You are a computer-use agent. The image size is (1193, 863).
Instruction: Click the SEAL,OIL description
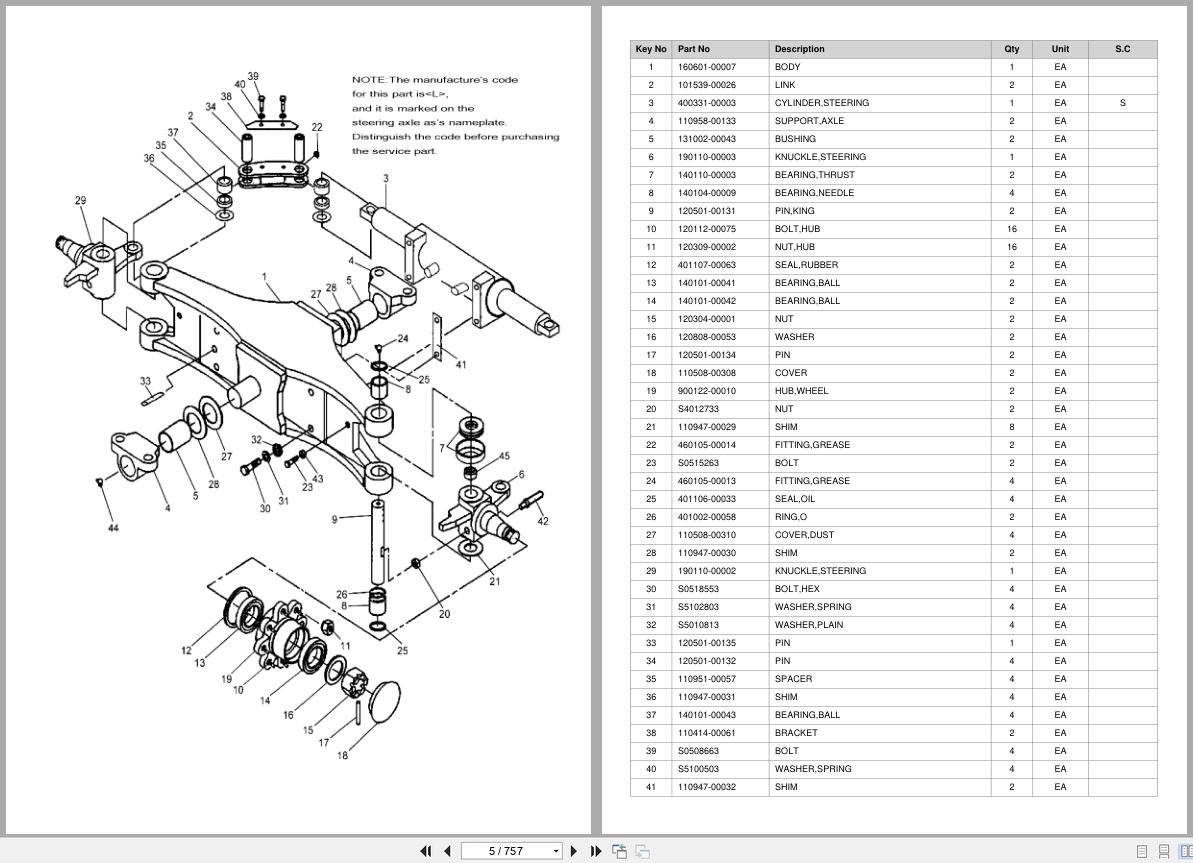[x=794, y=499]
